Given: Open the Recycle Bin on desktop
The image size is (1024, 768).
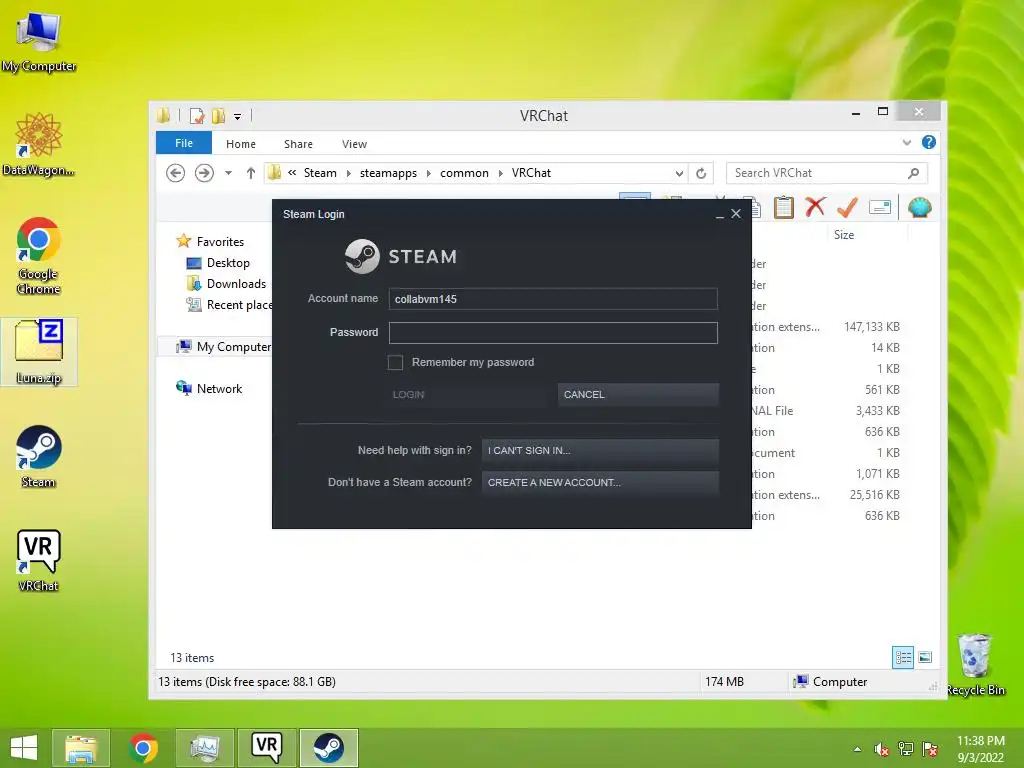Looking at the screenshot, I should pos(975,664).
